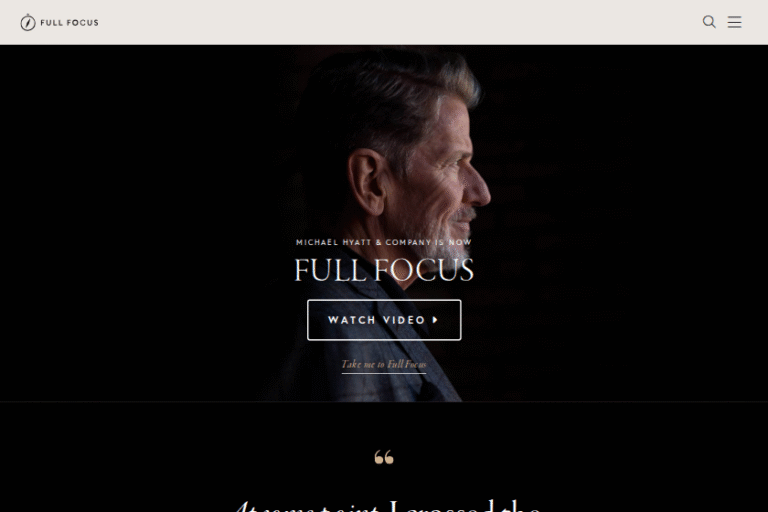The height and width of the screenshot is (512, 768).
Task: Click the Michael Hyatt & Company subtitle text
Action: tap(384, 242)
